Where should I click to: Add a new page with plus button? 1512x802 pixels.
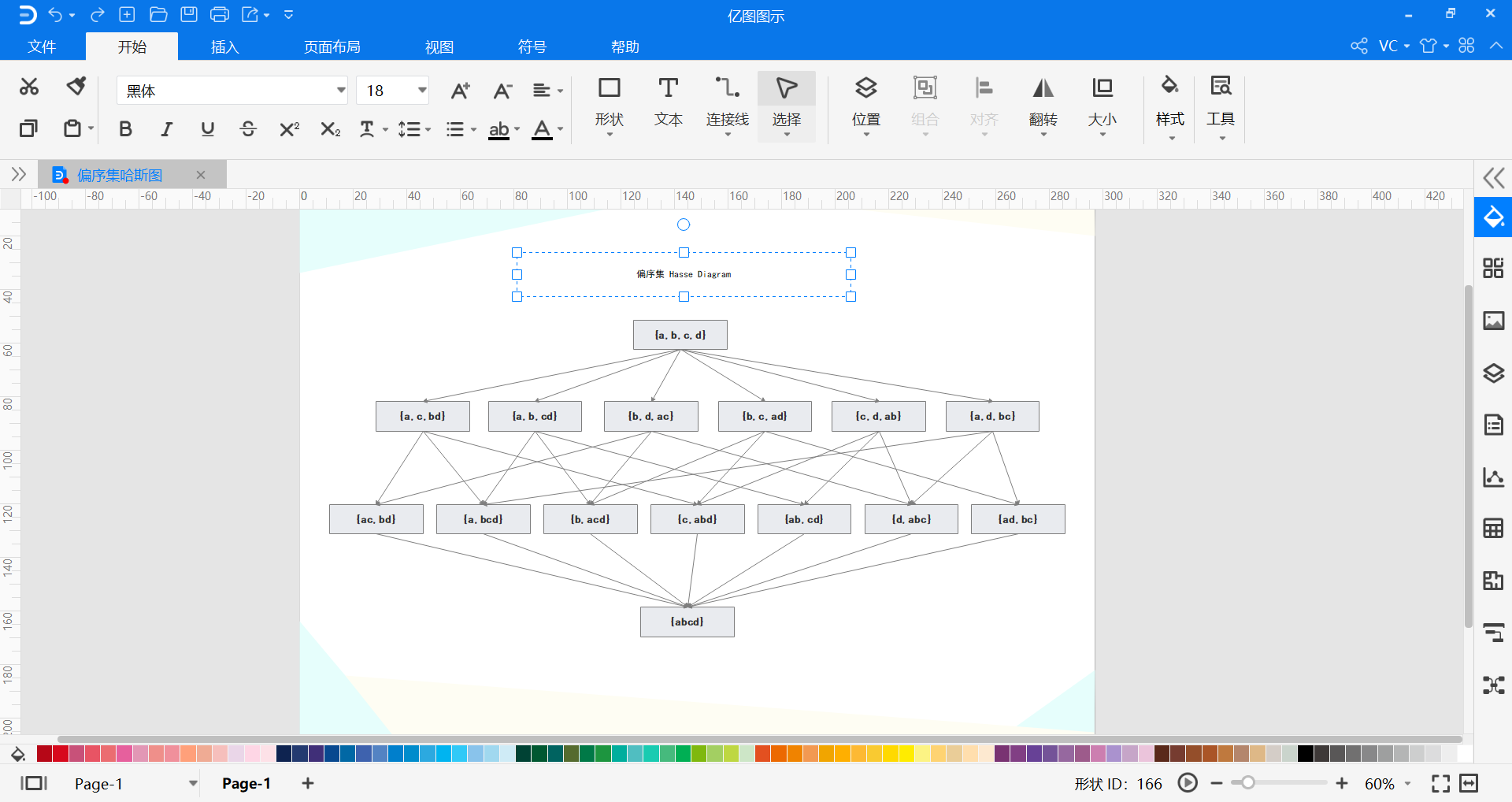click(x=308, y=783)
